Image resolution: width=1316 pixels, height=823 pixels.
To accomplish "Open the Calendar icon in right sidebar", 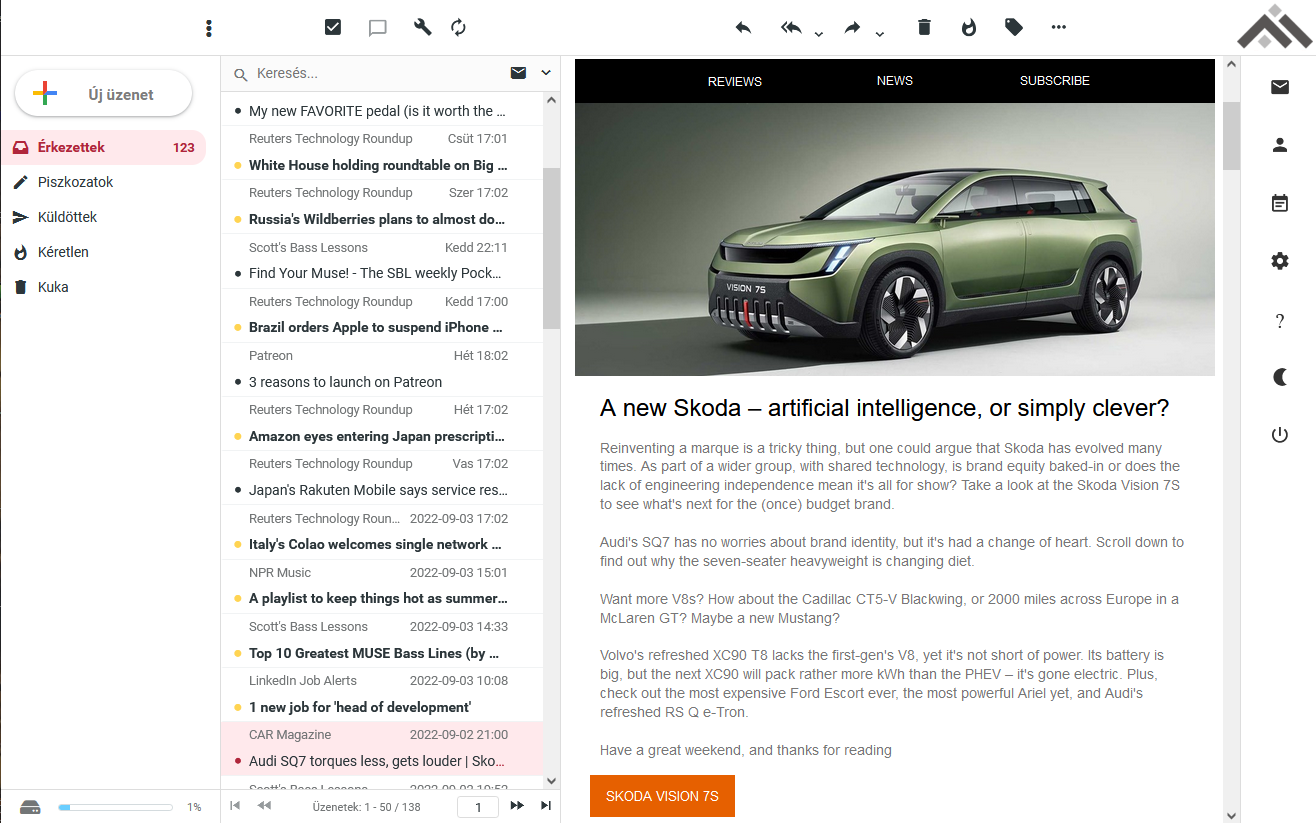I will pos(1280,203).
